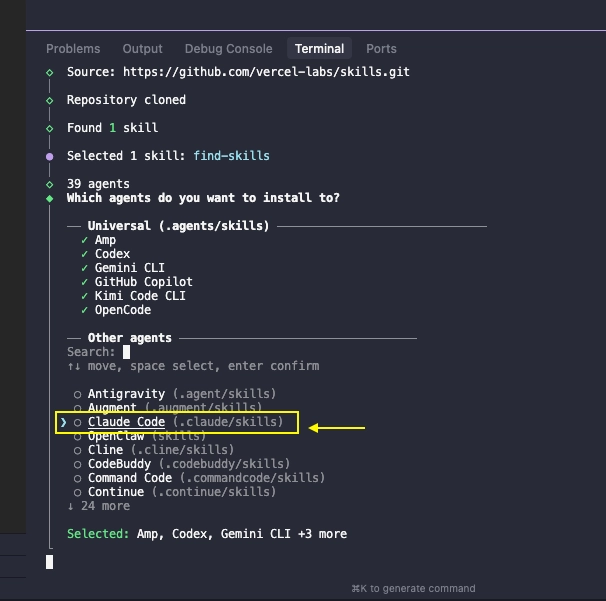
Task: Click the ⌘K to generate command hint
Action: pos(413,588)
